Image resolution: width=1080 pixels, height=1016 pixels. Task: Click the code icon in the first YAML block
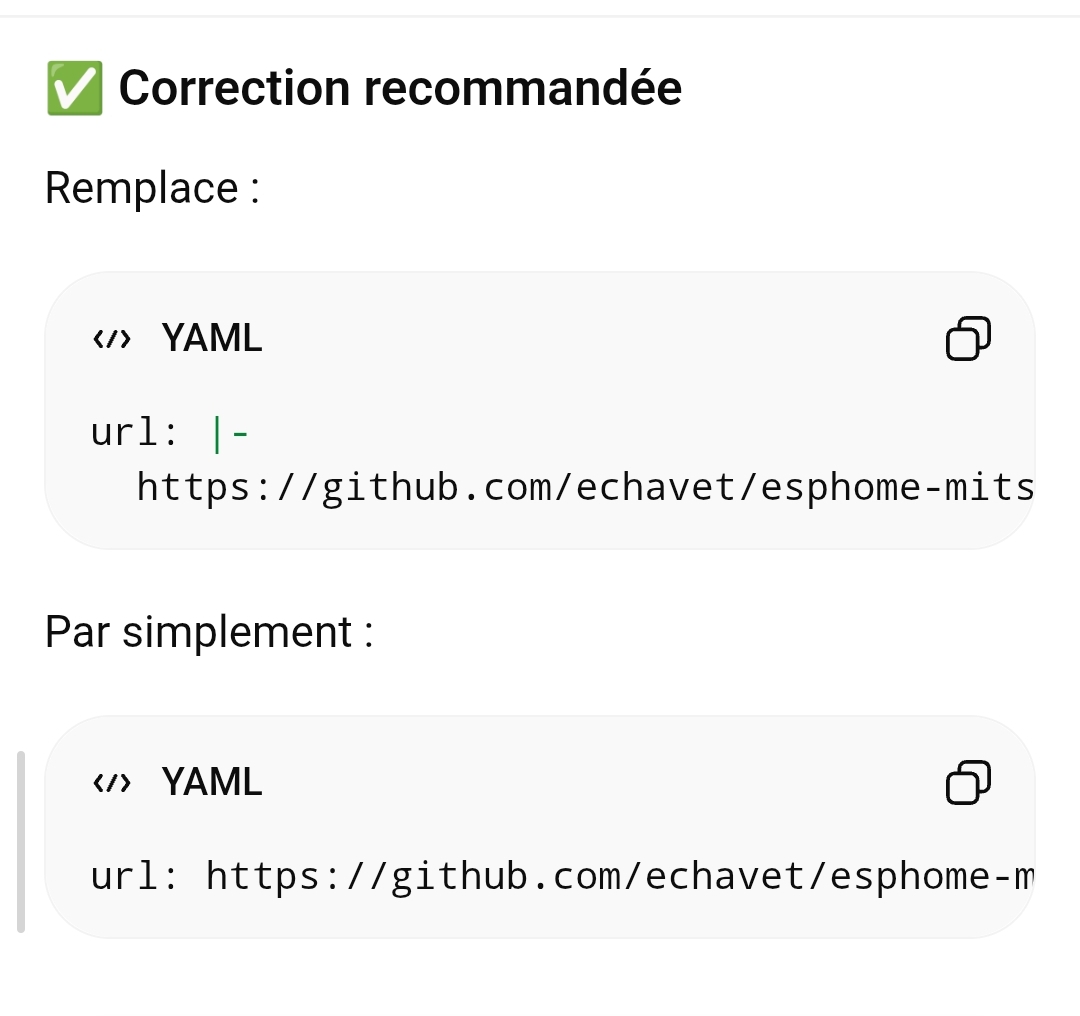111,340
